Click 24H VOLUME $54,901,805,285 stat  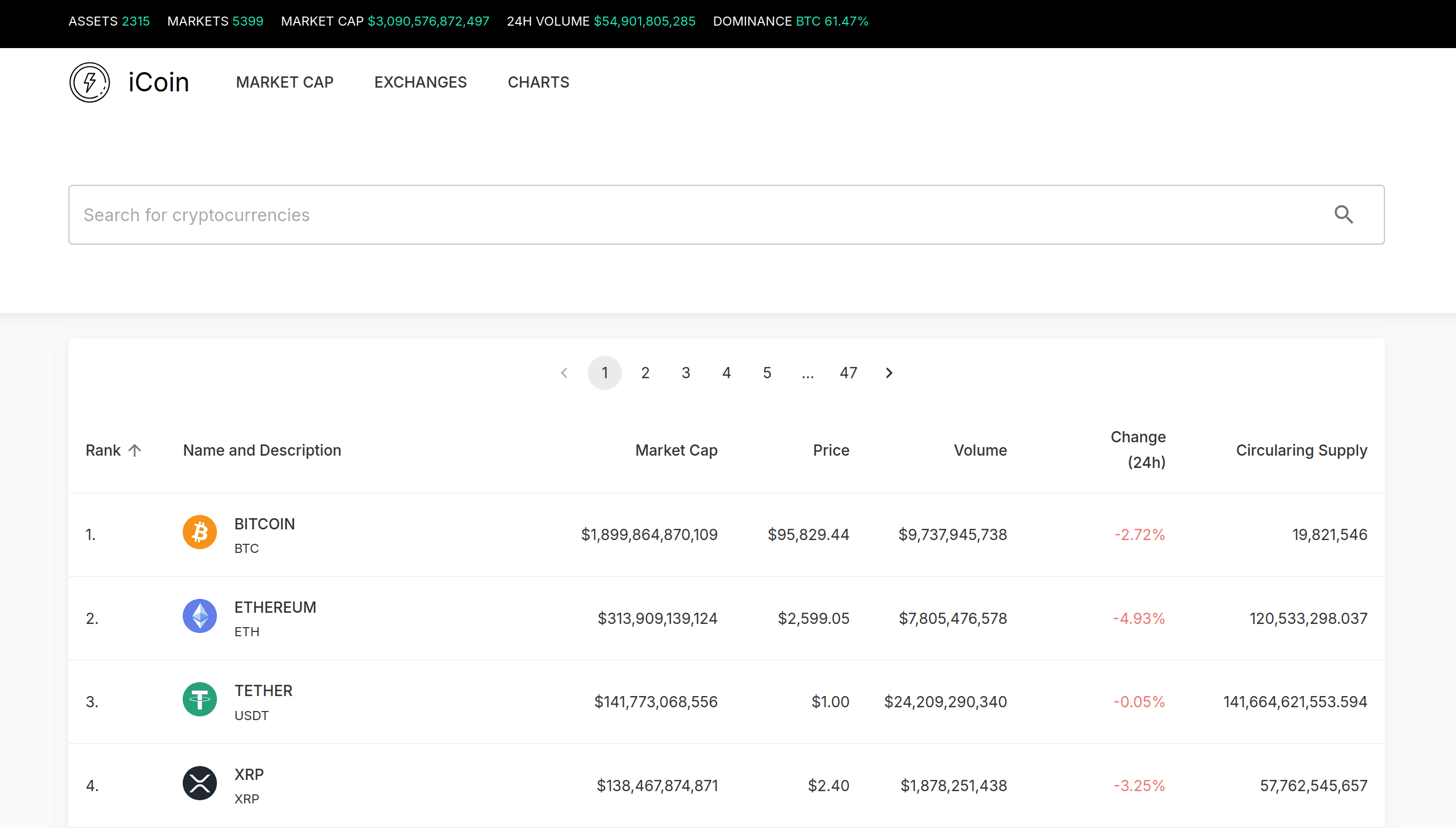pyautogui.click(x=601, y=21)
